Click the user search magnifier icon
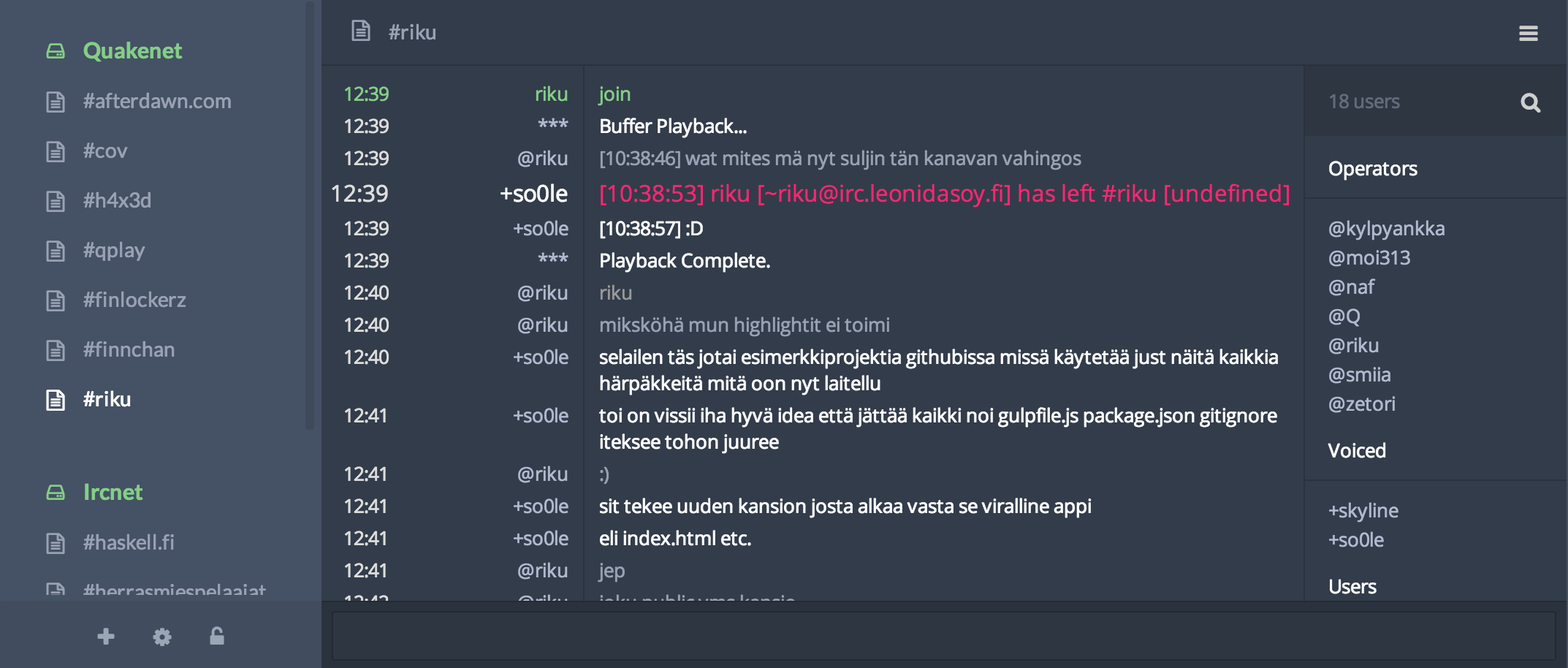Screen dimensions: 1568x668 1530,102
